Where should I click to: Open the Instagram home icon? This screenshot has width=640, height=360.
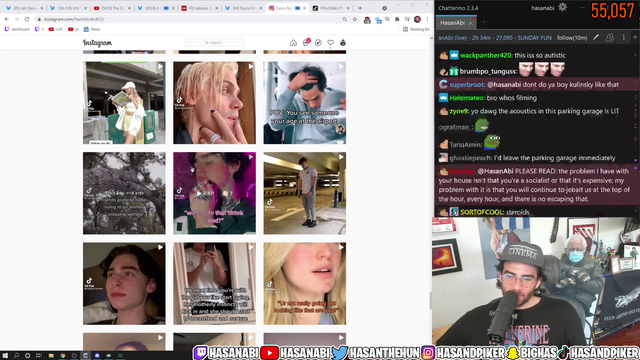point(293,43)
